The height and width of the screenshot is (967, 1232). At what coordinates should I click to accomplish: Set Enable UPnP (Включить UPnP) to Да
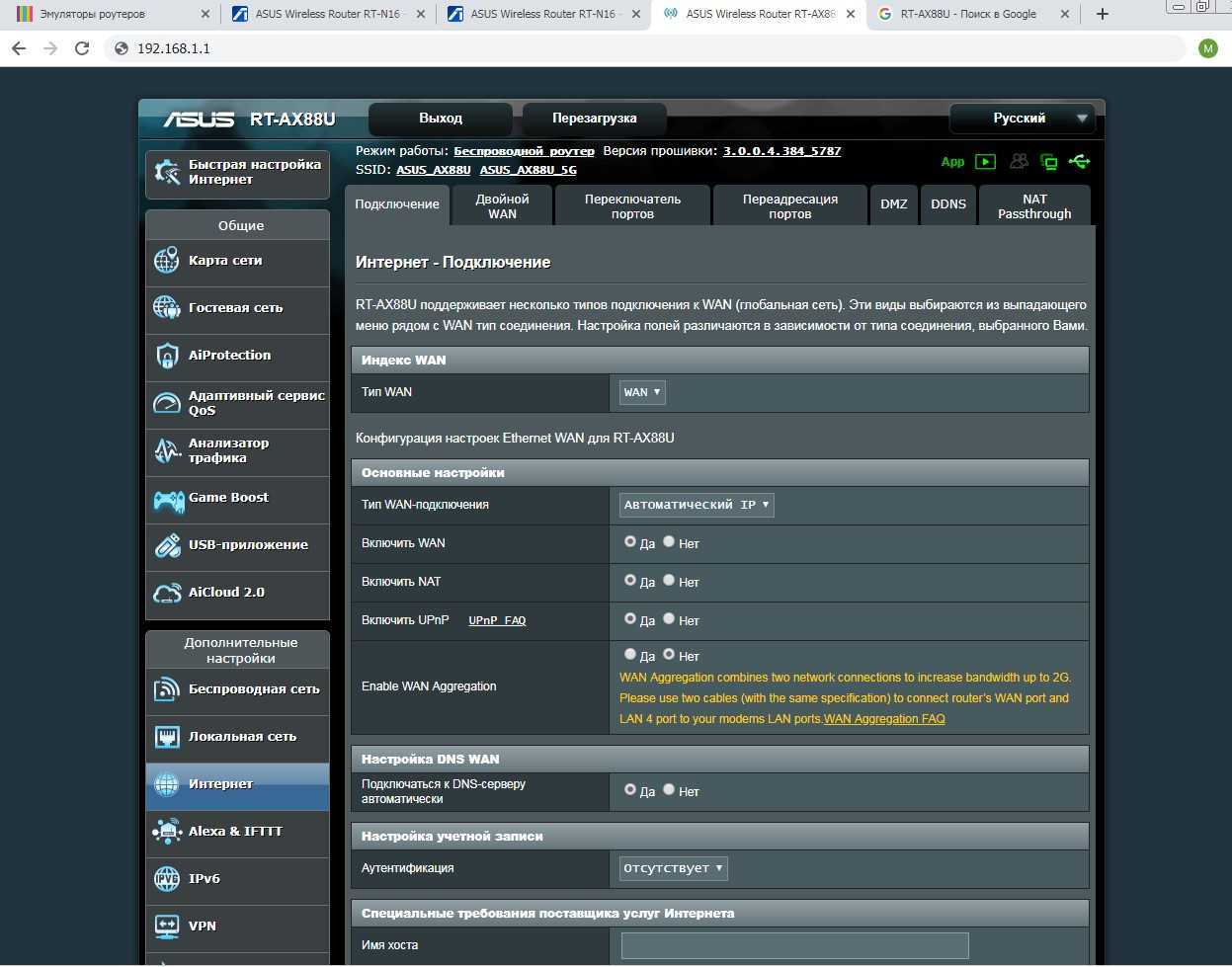(x=630, y=619)
